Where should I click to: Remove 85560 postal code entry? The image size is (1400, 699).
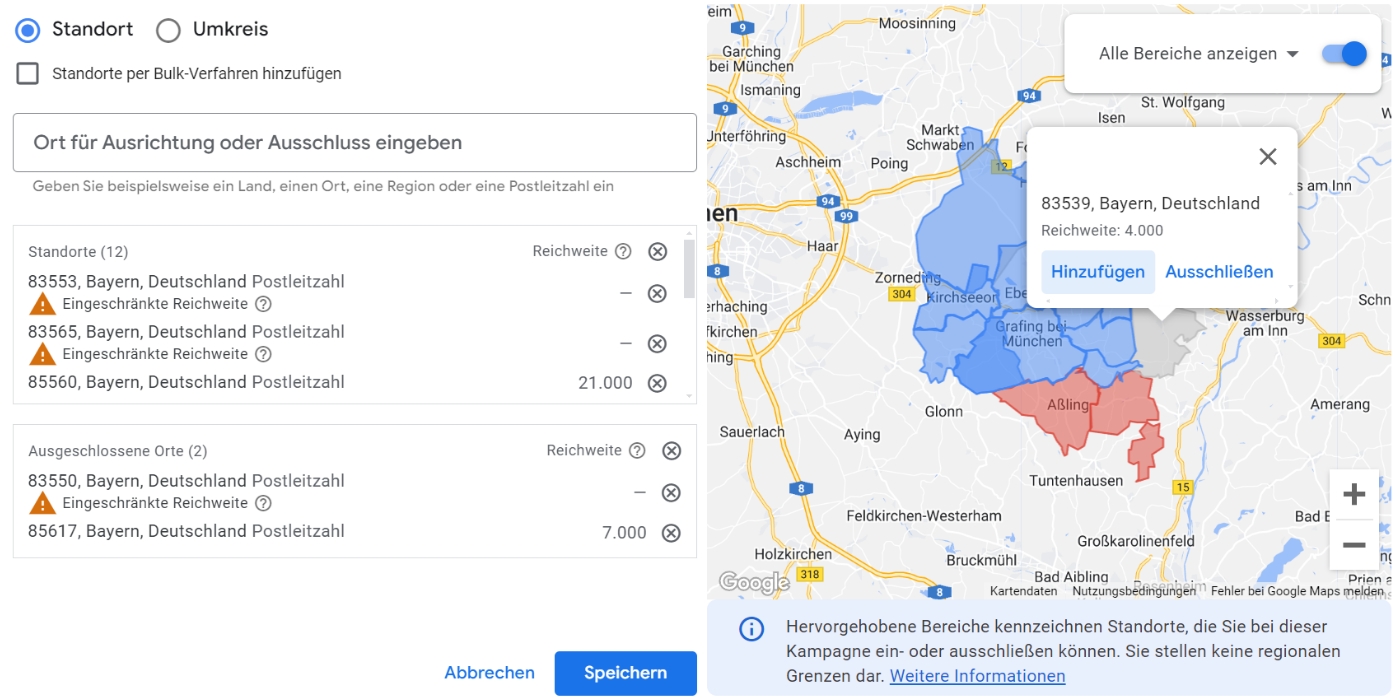click(x=657, y=383)
